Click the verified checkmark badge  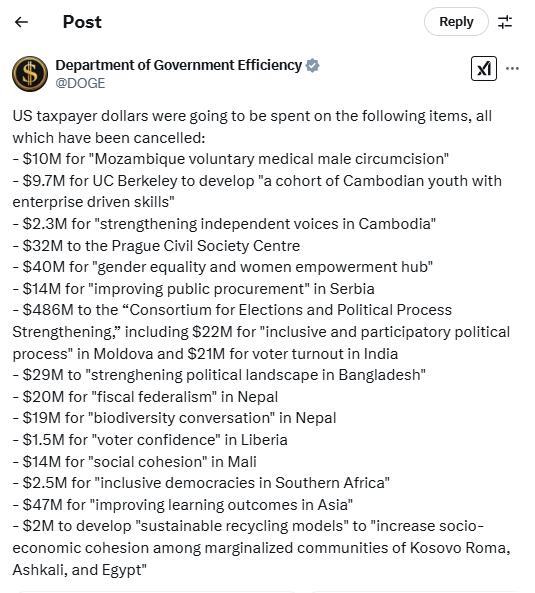point(312,65)
